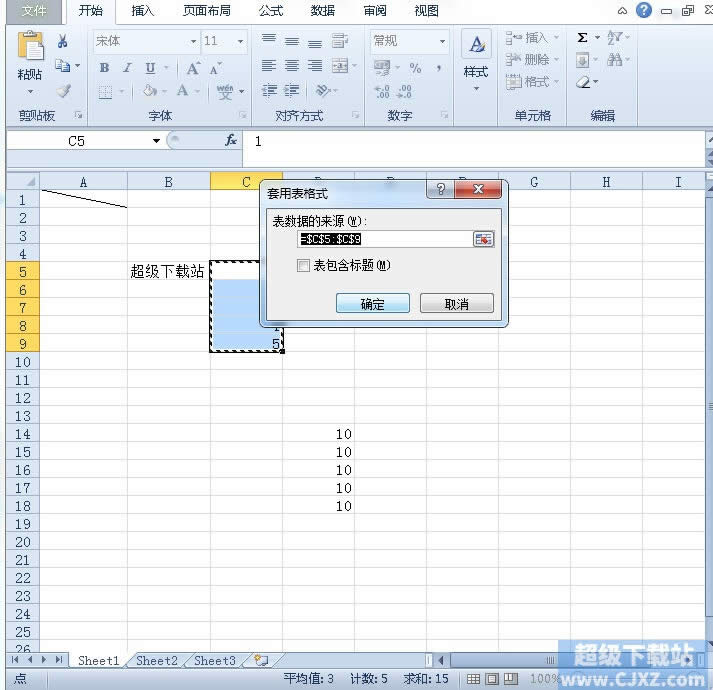Click Merge and Center icon
The height and width of the screenshot is (690, 713).
click(340, 66)
